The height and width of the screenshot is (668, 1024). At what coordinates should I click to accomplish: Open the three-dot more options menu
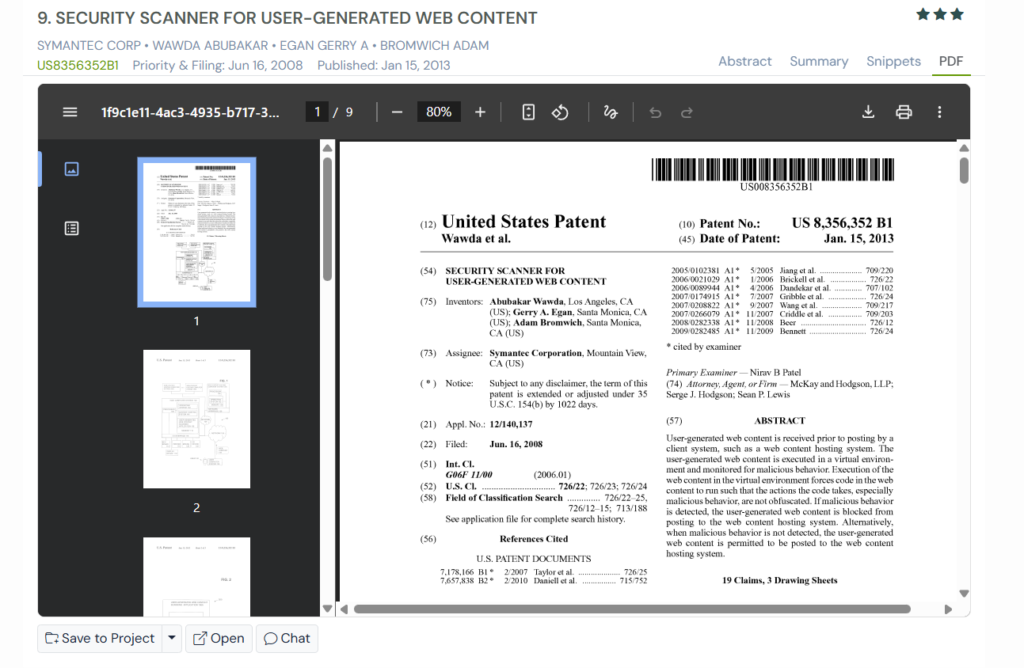[x=938, y=112]
